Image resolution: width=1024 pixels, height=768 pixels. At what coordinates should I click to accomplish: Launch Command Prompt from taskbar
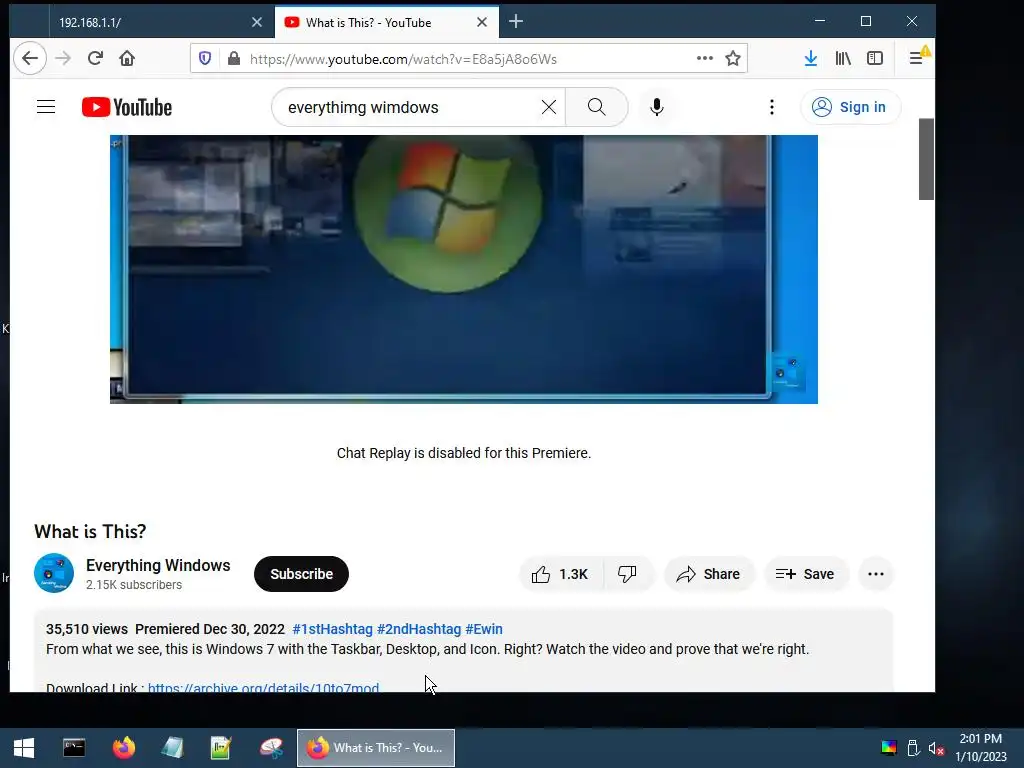coord(74,748)
